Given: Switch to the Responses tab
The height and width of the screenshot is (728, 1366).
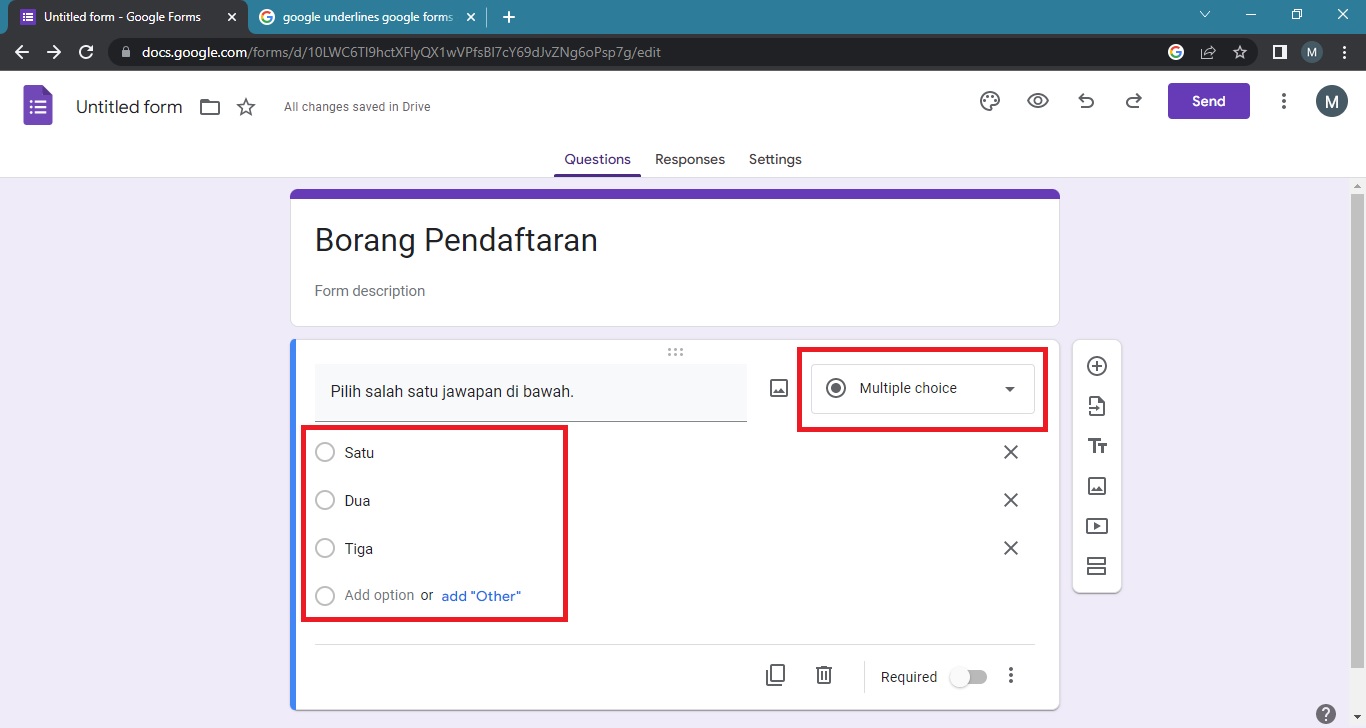Looking at the screenshot, I should (x=690, y=159).
